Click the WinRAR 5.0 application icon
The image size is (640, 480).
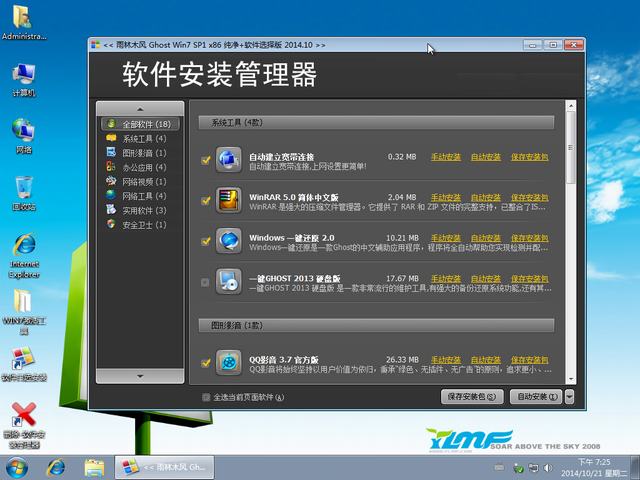229,199
